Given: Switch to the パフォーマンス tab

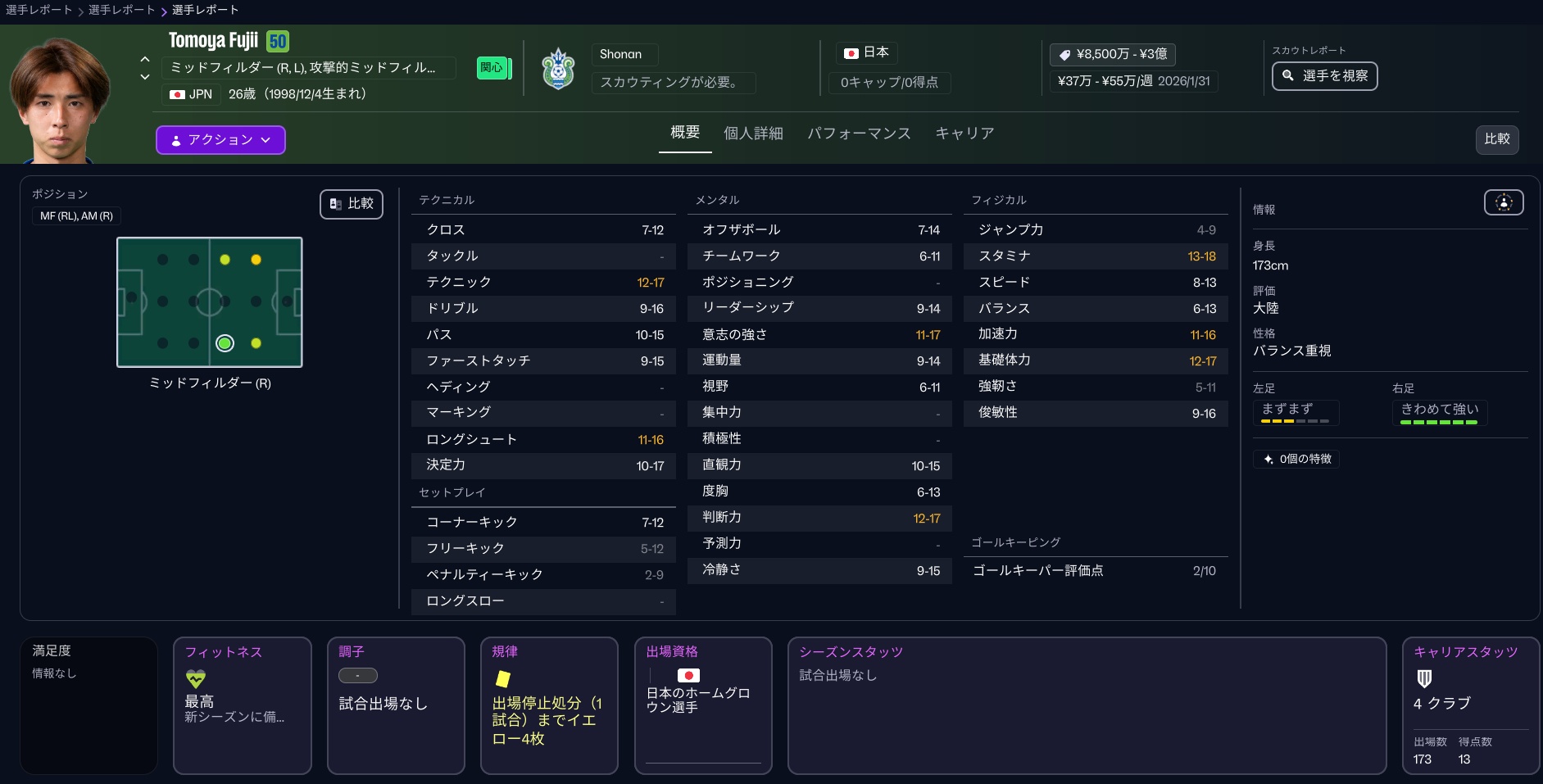Looking at the screenshot, I should coord(859,134).
